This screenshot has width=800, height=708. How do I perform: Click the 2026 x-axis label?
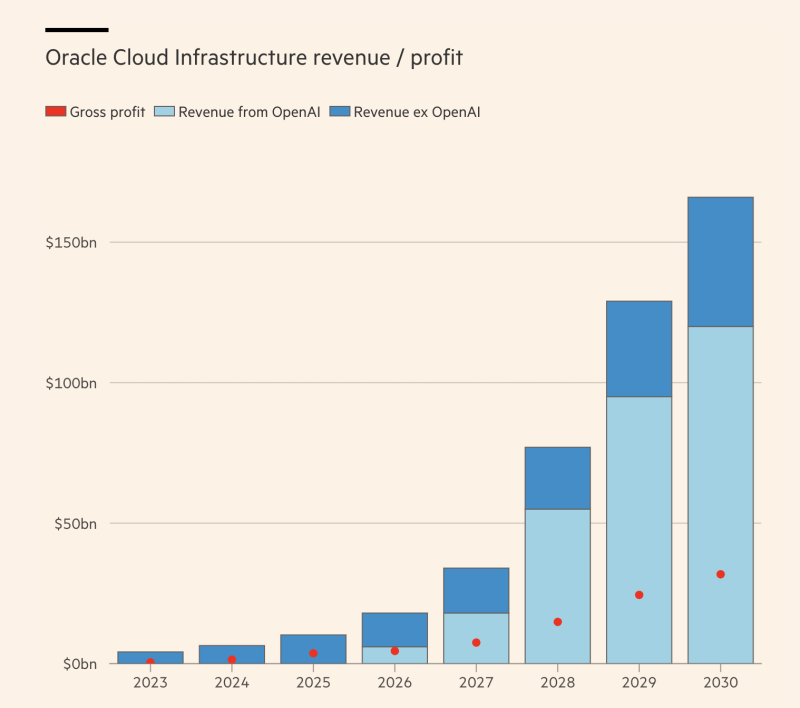coord(395,682)
